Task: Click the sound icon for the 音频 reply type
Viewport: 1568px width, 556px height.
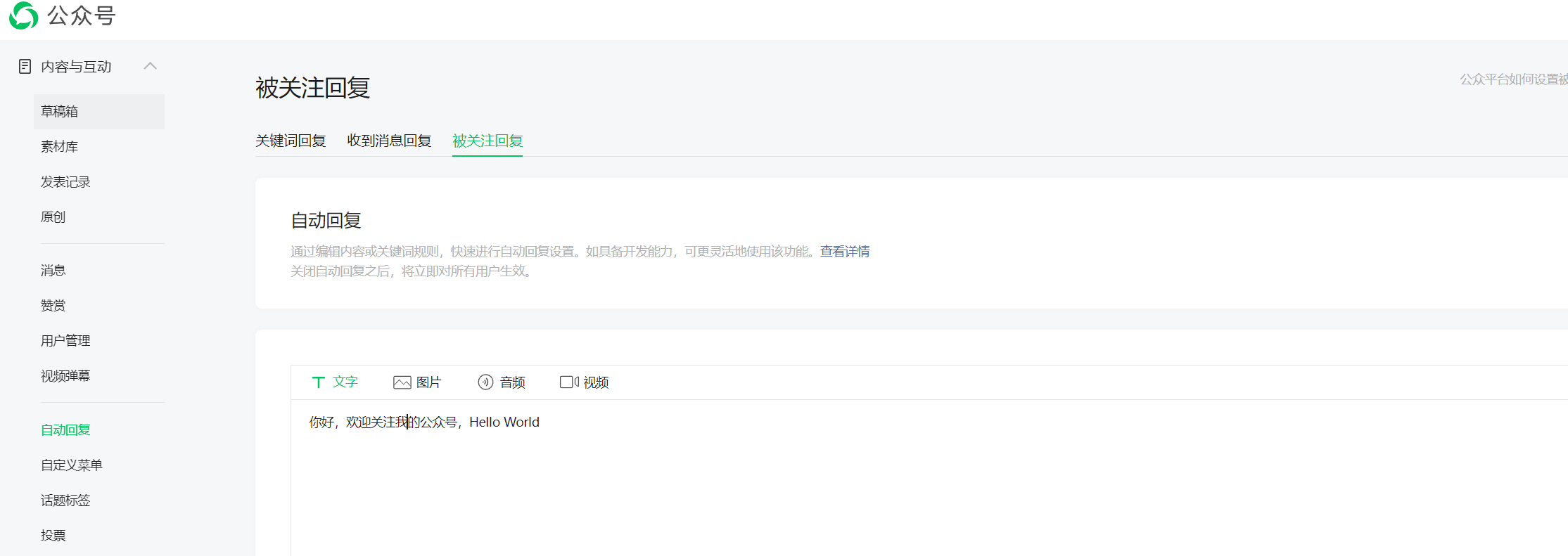Action: [485, 382]
